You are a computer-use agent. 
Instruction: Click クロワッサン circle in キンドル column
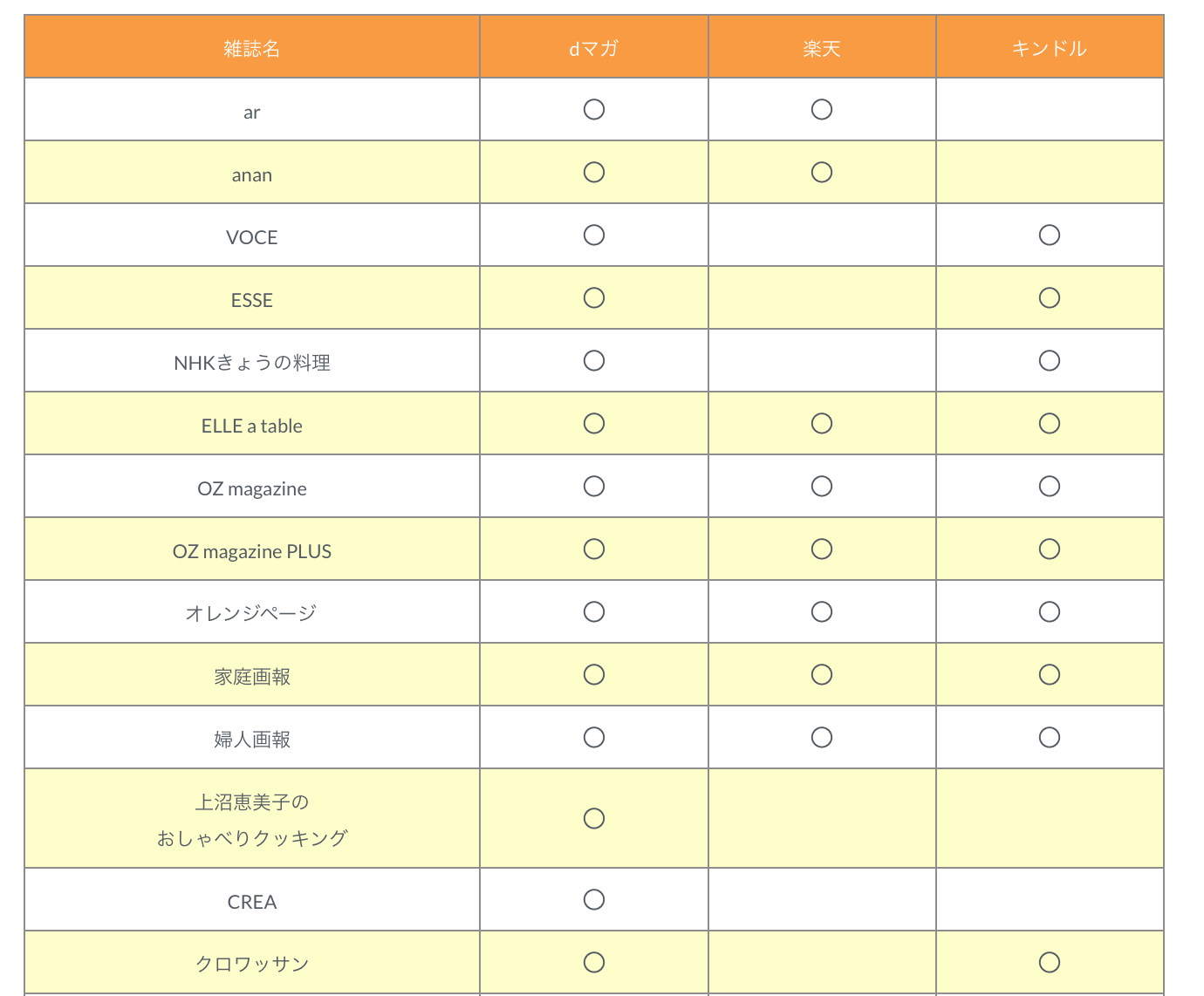[1050, 962]
